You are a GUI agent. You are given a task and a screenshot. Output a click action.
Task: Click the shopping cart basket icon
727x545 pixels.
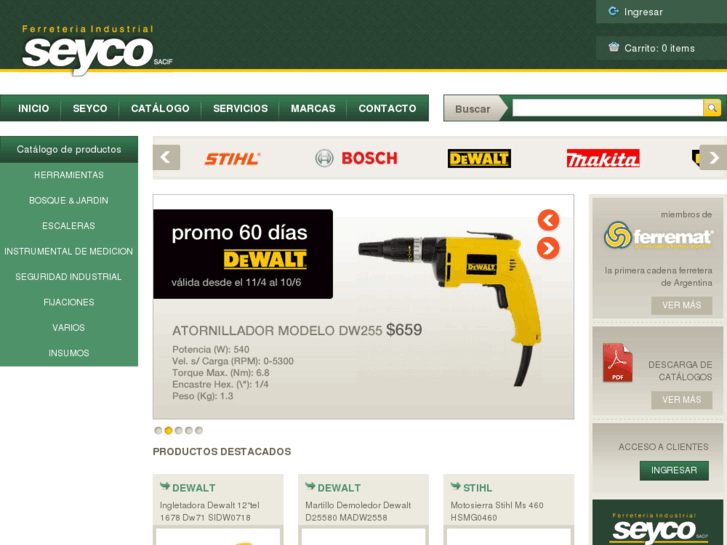[613, 47]
